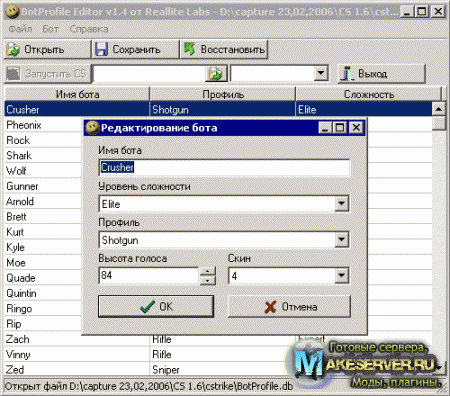Click the bot list scroll up arrow
The width and height of the screenshot is (450, 396).
(439, 109)
